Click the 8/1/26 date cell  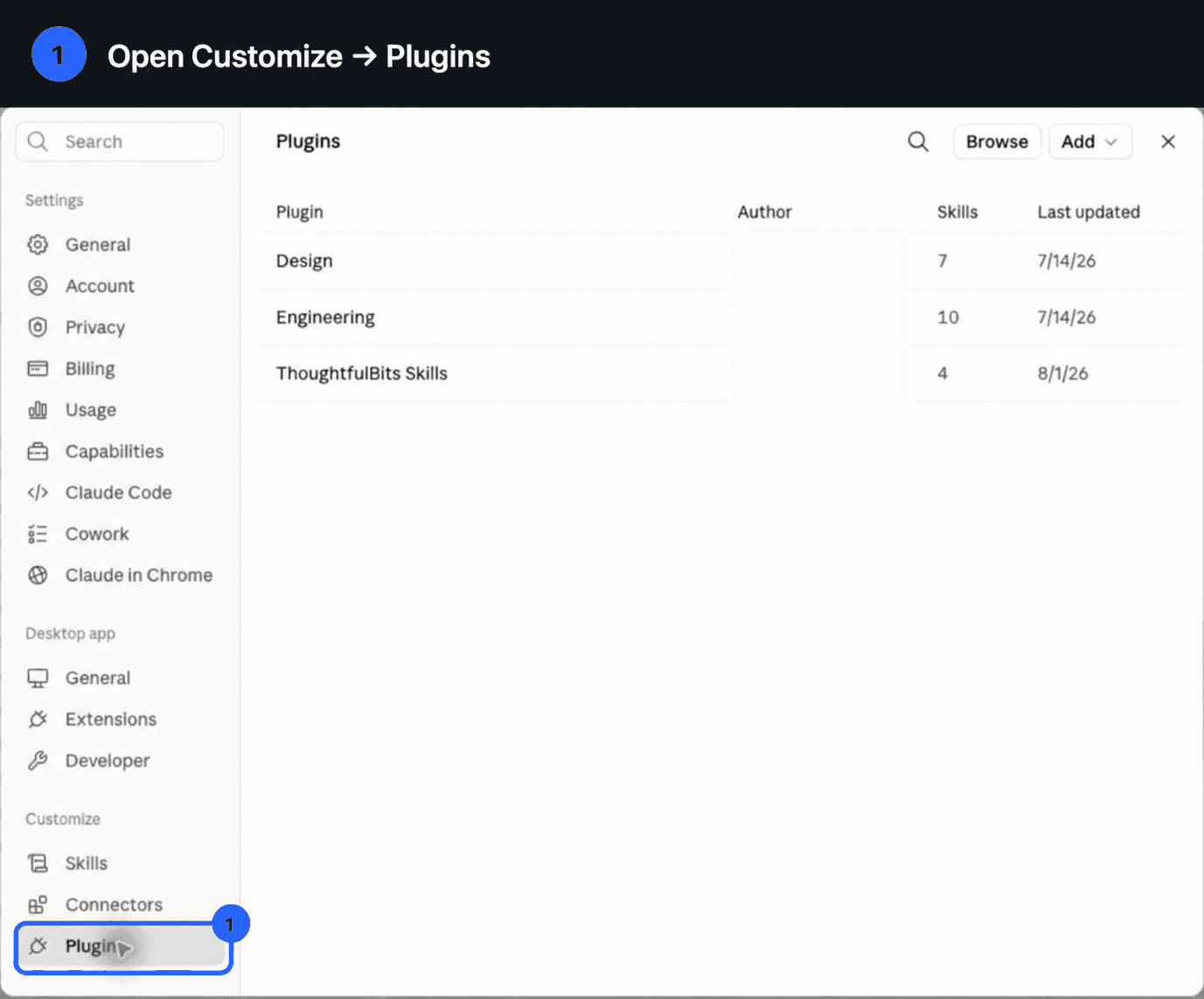(1063, 374)
